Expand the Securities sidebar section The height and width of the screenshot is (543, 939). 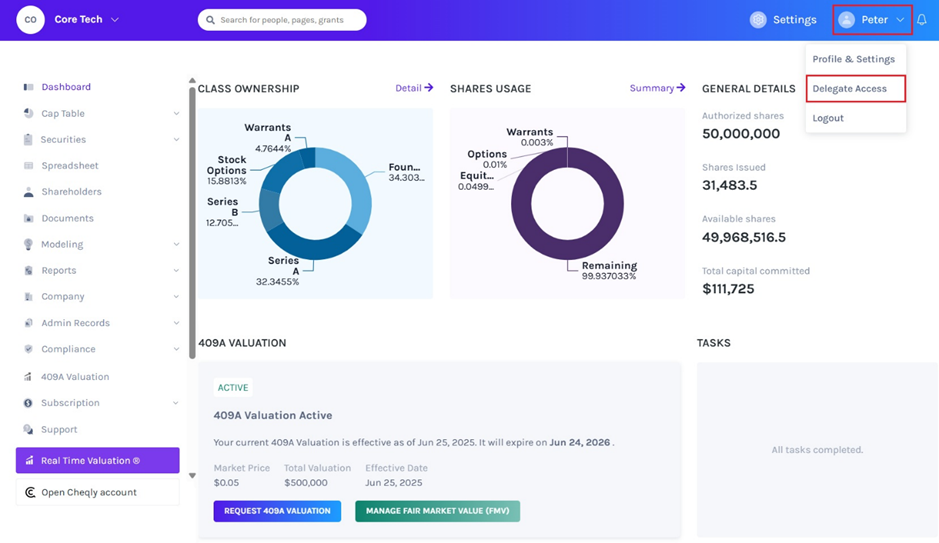[176, 139]
